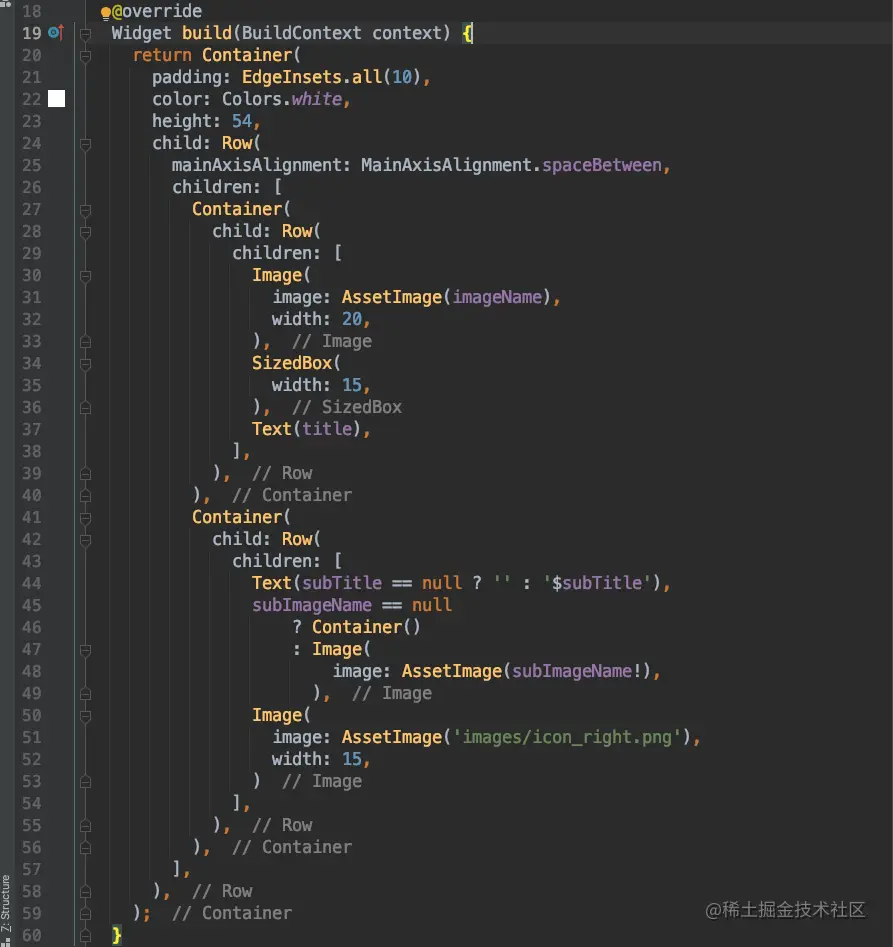Click line number 57 in the gutter
893x947 pixels.
tap(31, 870)
